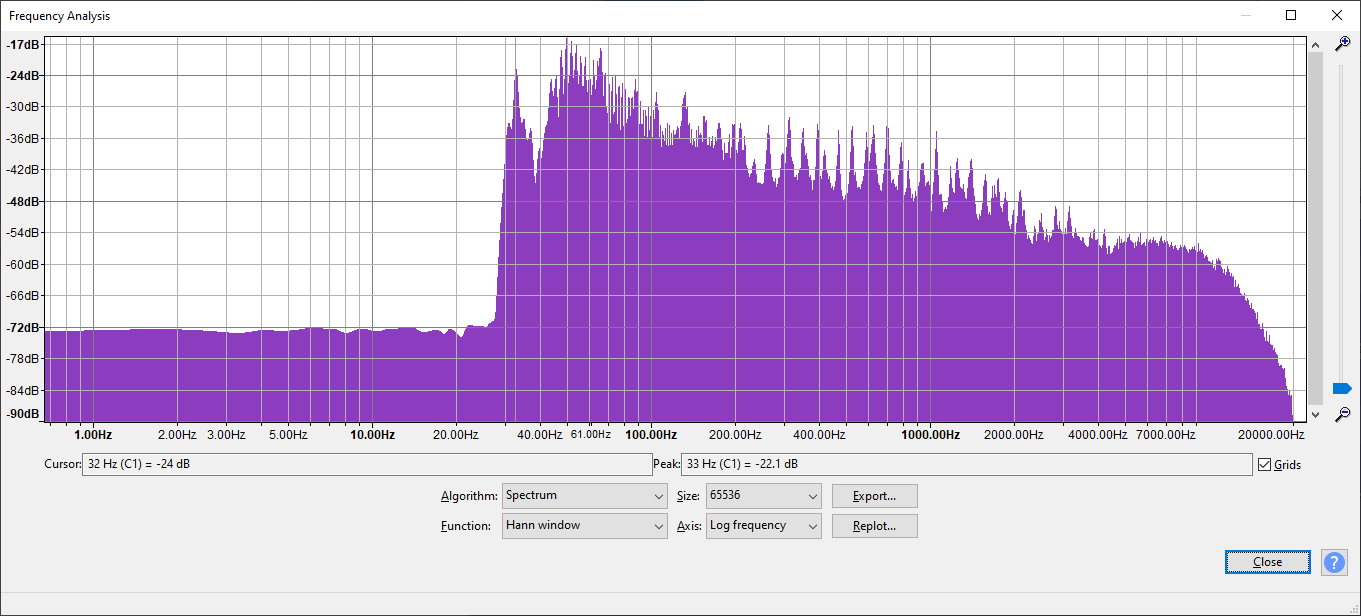Expand the Function dropdown showing Hann window

584,526
